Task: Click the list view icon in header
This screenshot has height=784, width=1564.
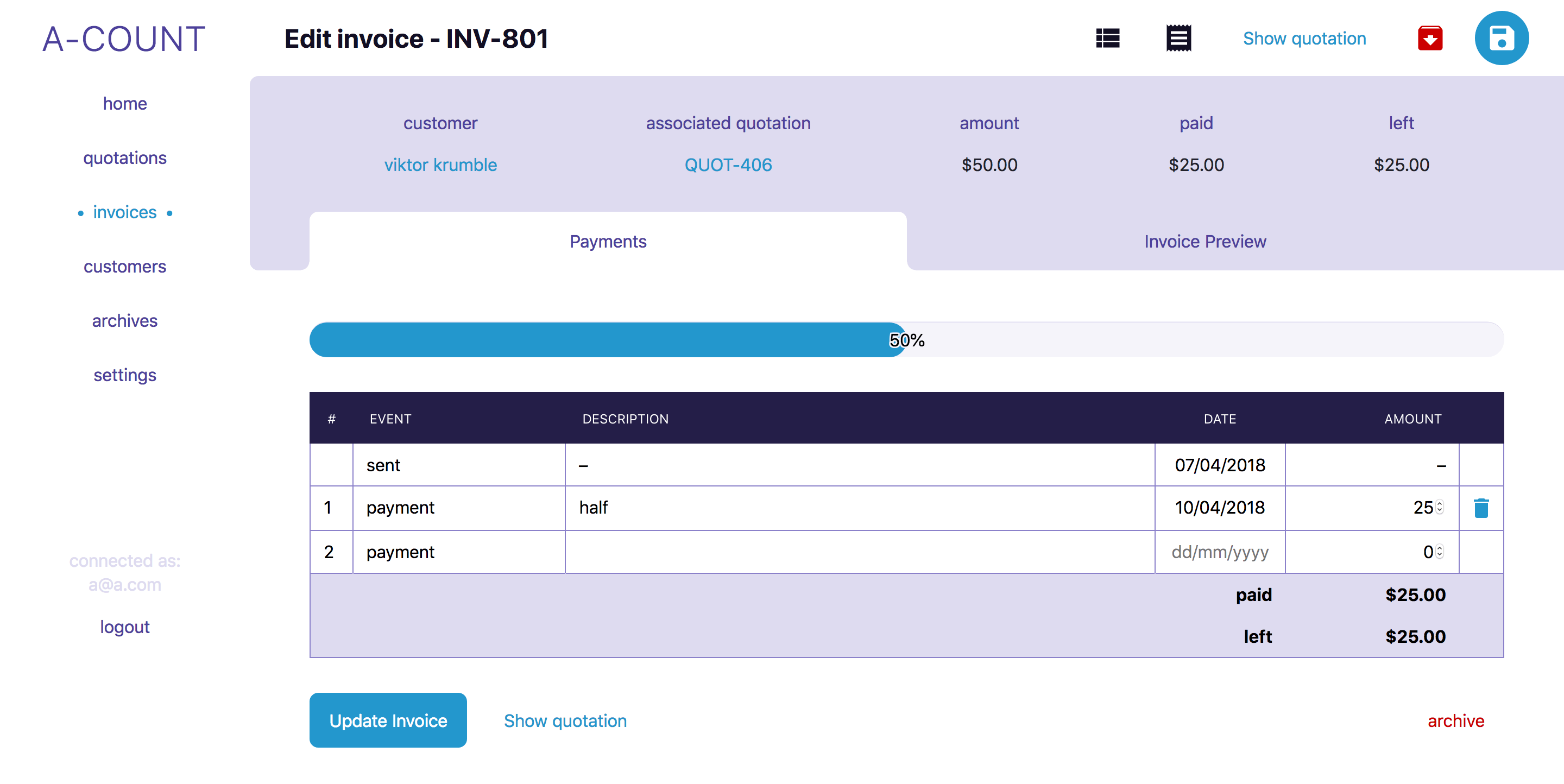Action: pos(1107,38)
